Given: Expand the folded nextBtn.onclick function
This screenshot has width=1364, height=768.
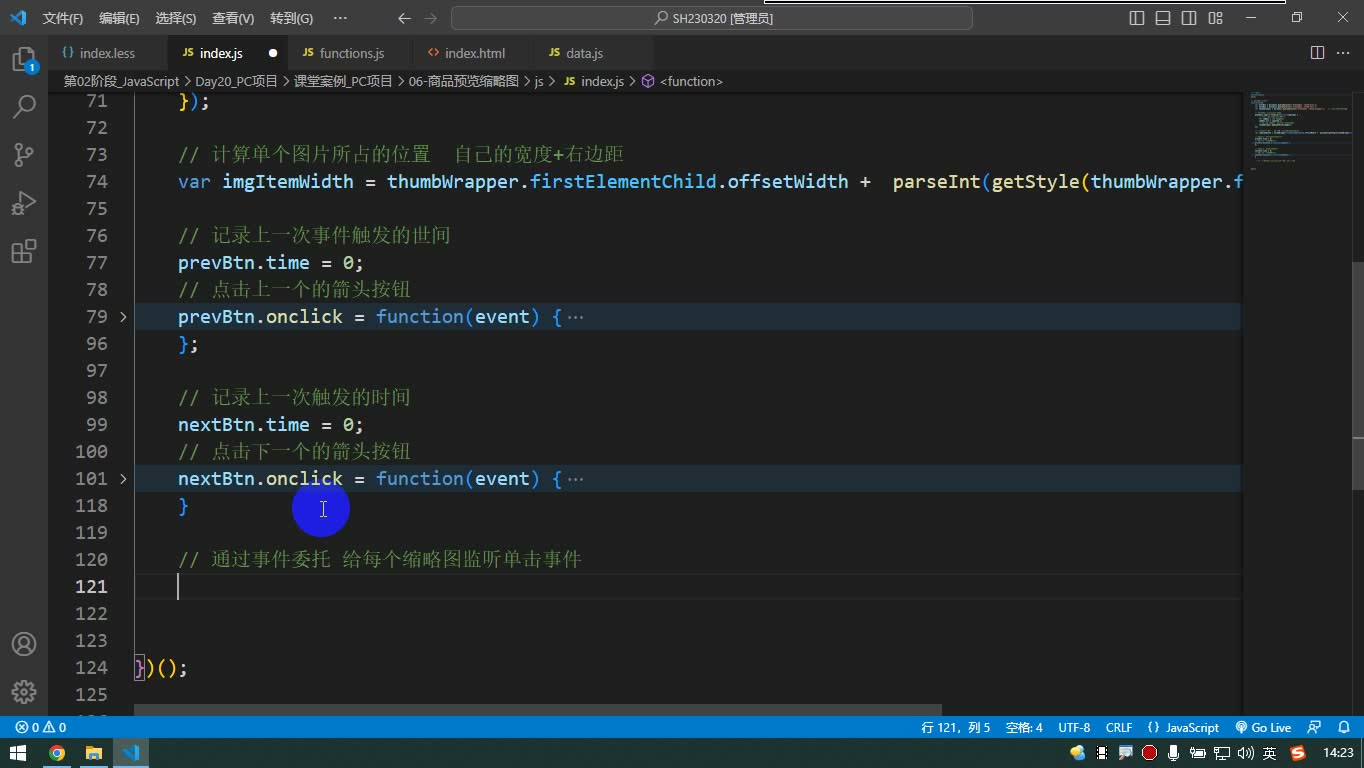Looking at the screenshot, I should [x=123, y=479].
